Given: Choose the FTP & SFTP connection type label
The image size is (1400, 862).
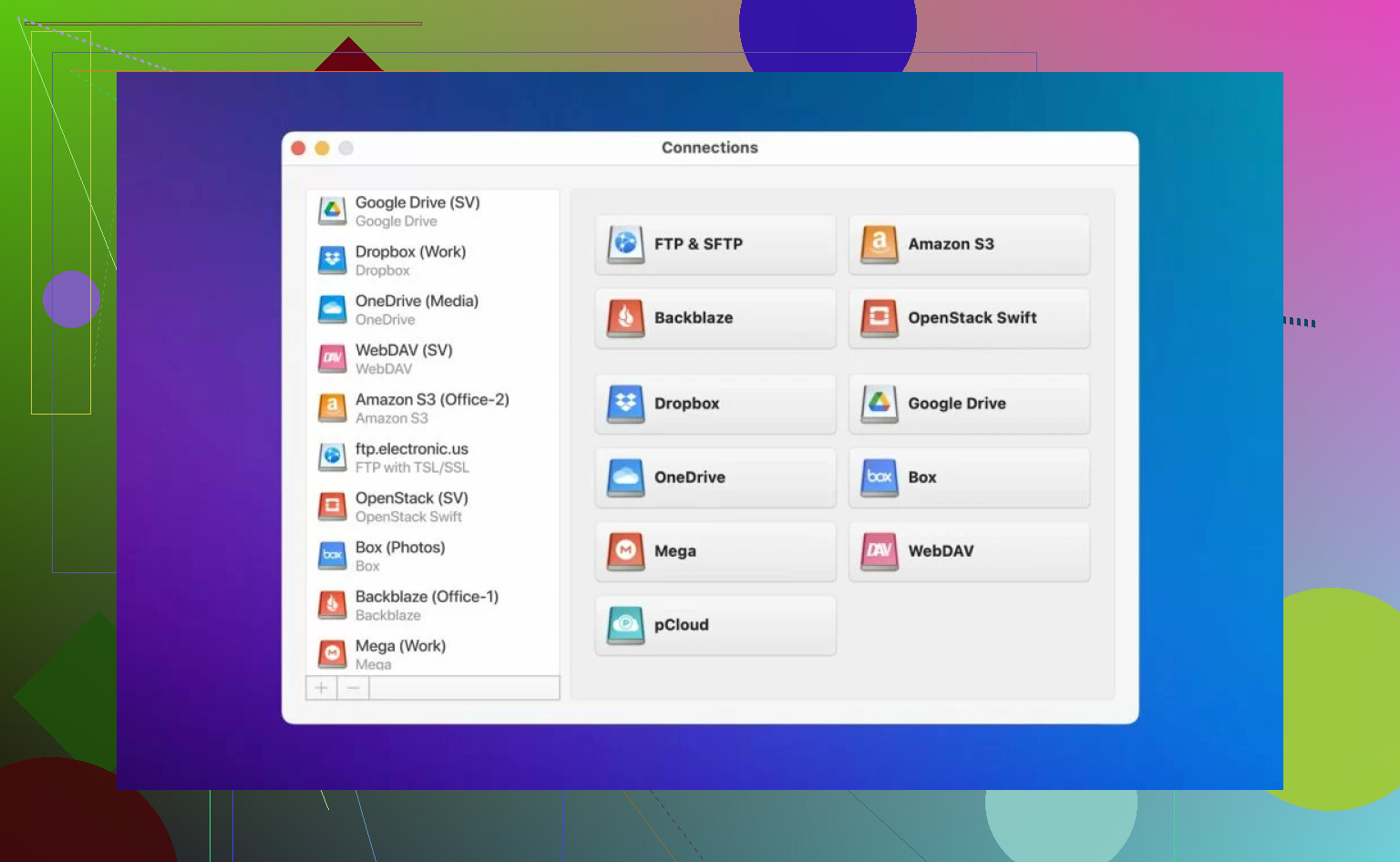Looking at the screenshot, I should [698, 244].
